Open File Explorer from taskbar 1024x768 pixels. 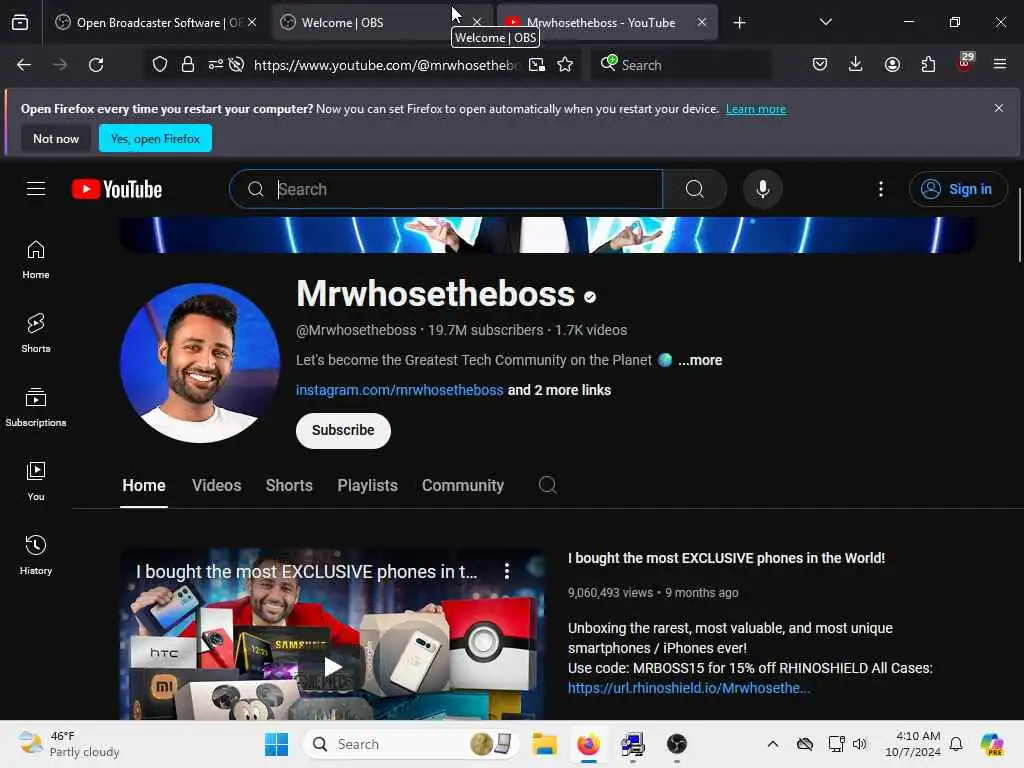pyautogui.click(x=544, y=744)
